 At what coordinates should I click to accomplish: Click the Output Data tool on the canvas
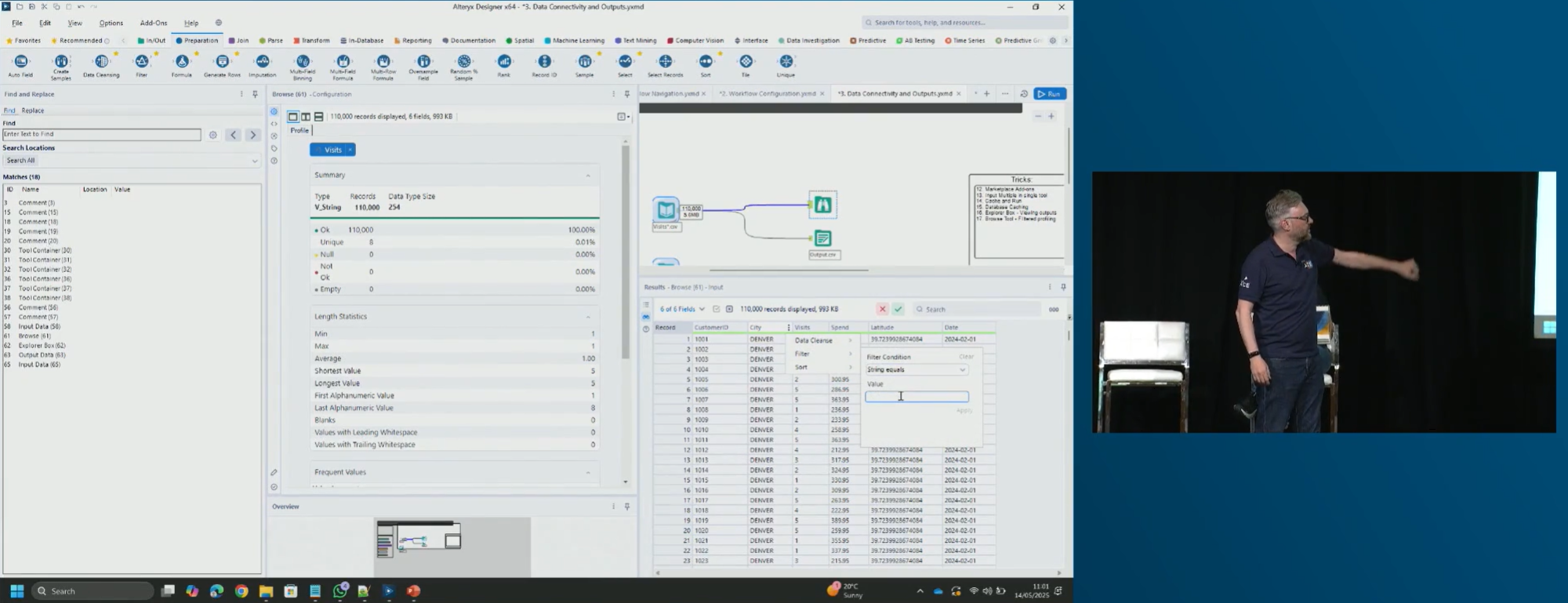pyautogui.click(x=822, y=238)
